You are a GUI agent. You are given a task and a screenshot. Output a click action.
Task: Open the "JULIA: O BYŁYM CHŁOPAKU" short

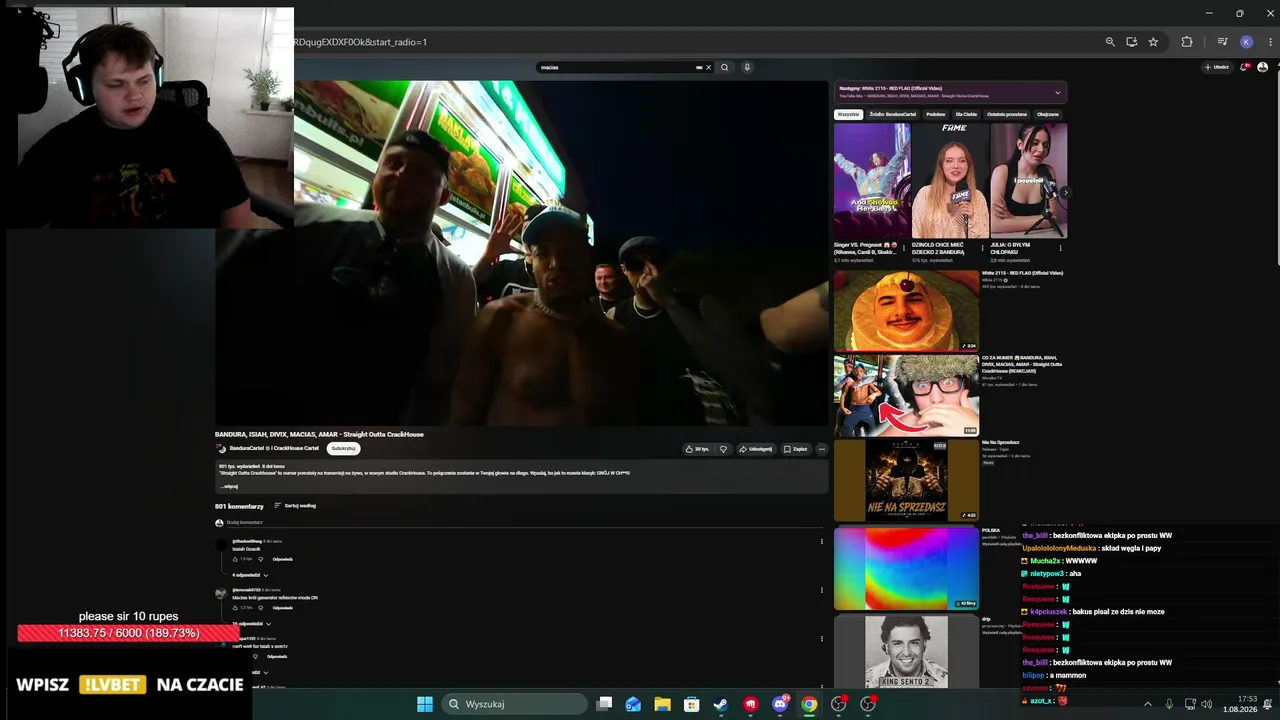[x=1028, y=181]
